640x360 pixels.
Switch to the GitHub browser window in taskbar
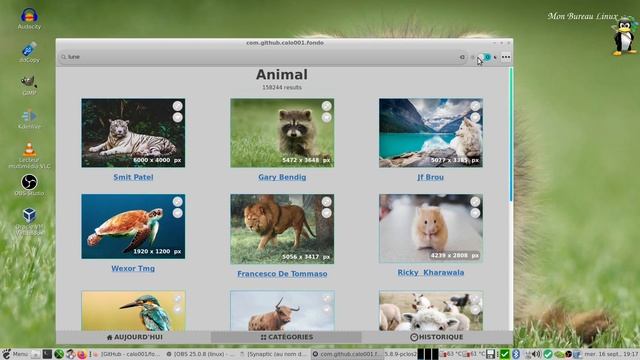[127, 354]
